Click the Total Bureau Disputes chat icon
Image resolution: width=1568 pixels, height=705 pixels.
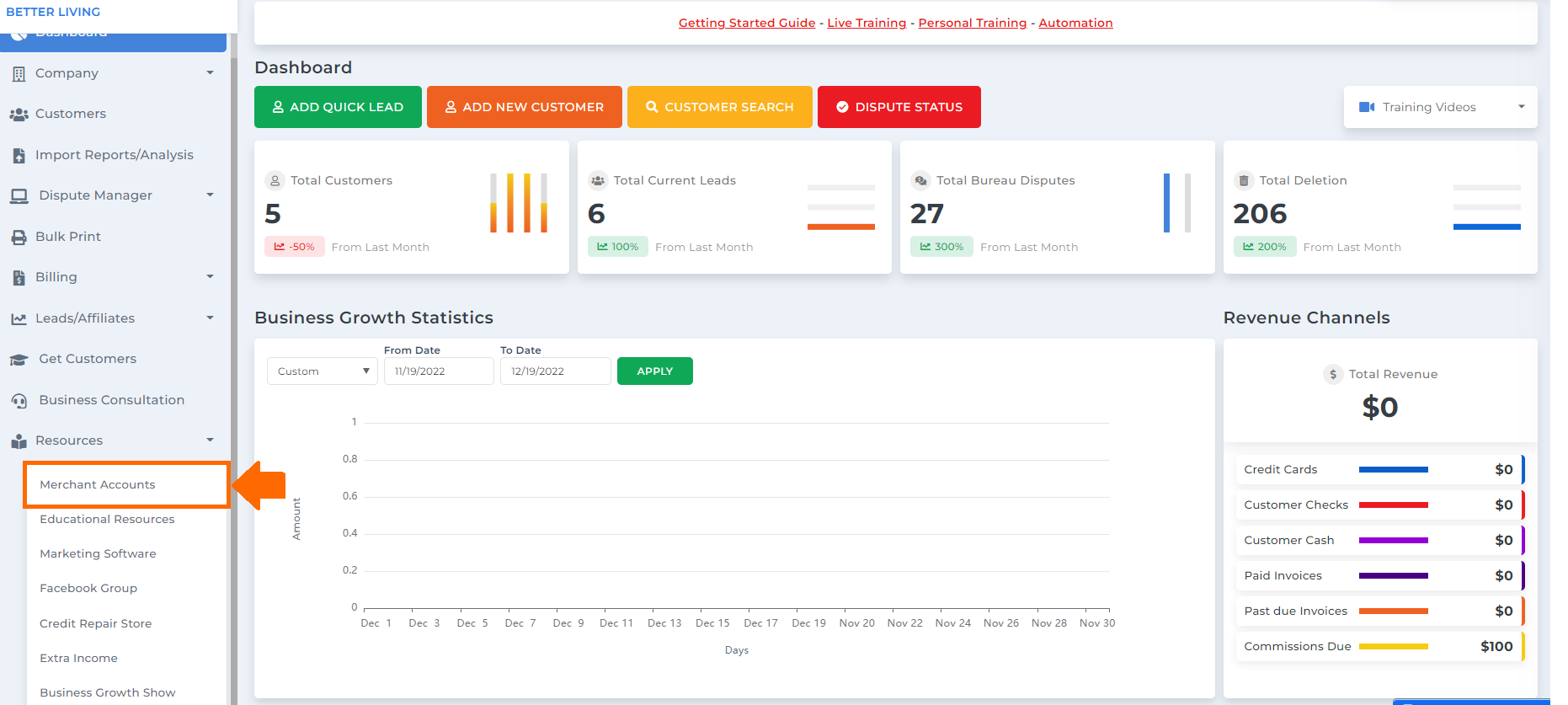click(x=920, y=180)
